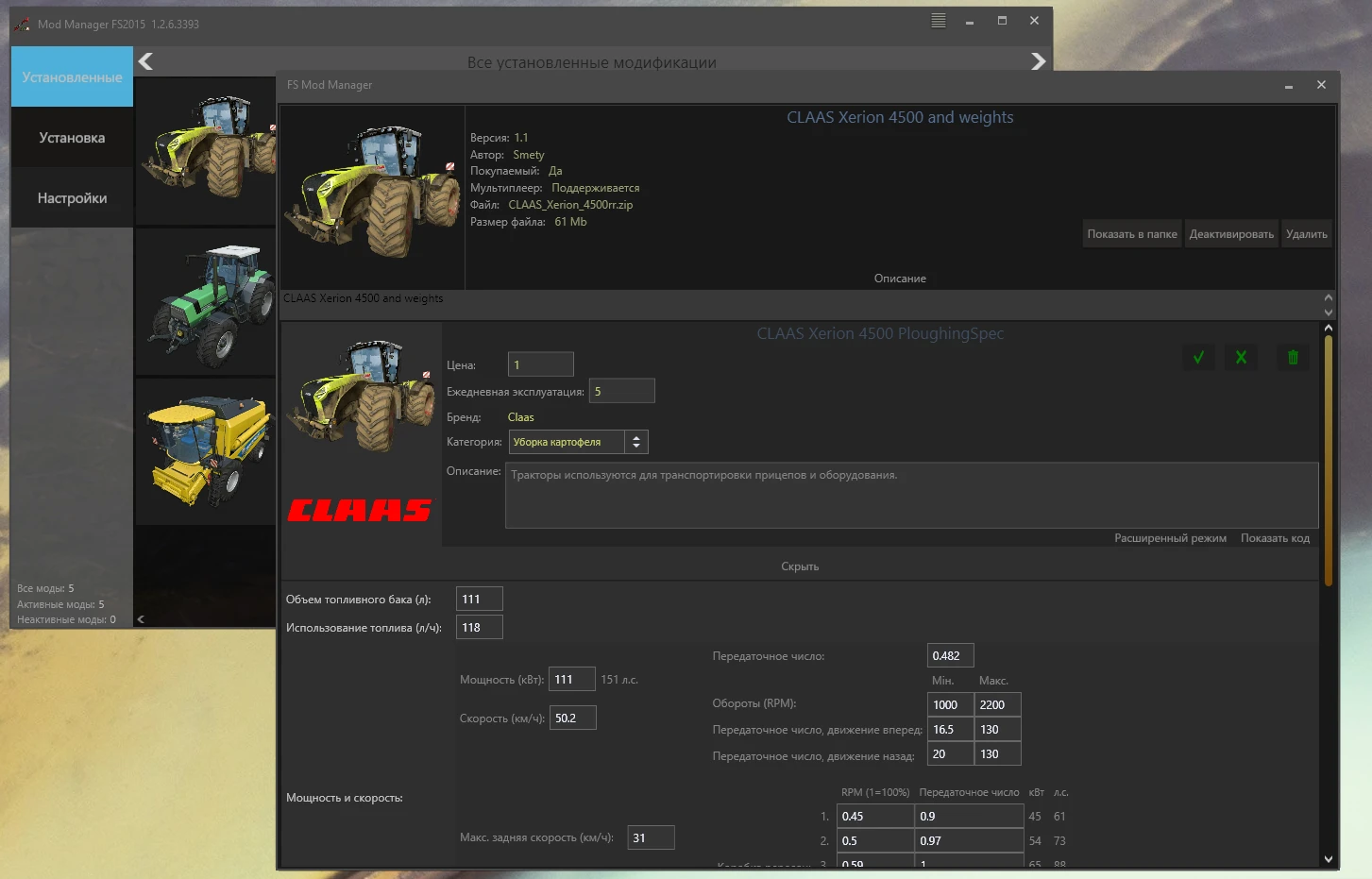1372x879 pixels.
Task: Click the green checkmark confirm icon
Action: tap(1198, 358)
